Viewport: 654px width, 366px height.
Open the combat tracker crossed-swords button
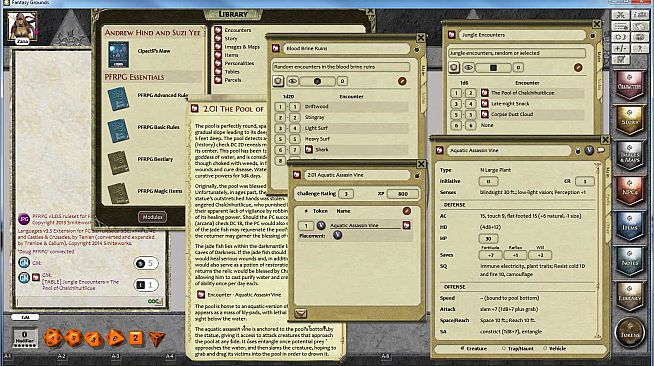[x=620, y=15]
